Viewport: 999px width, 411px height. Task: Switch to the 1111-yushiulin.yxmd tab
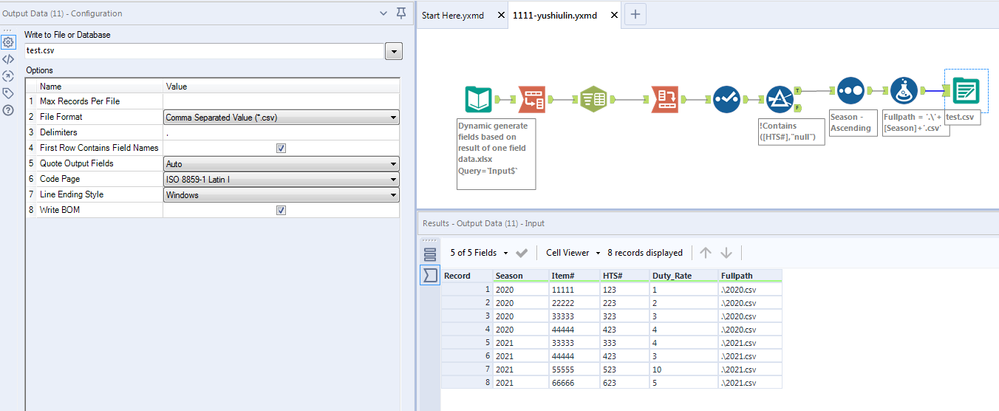click(x=555, y=15)
